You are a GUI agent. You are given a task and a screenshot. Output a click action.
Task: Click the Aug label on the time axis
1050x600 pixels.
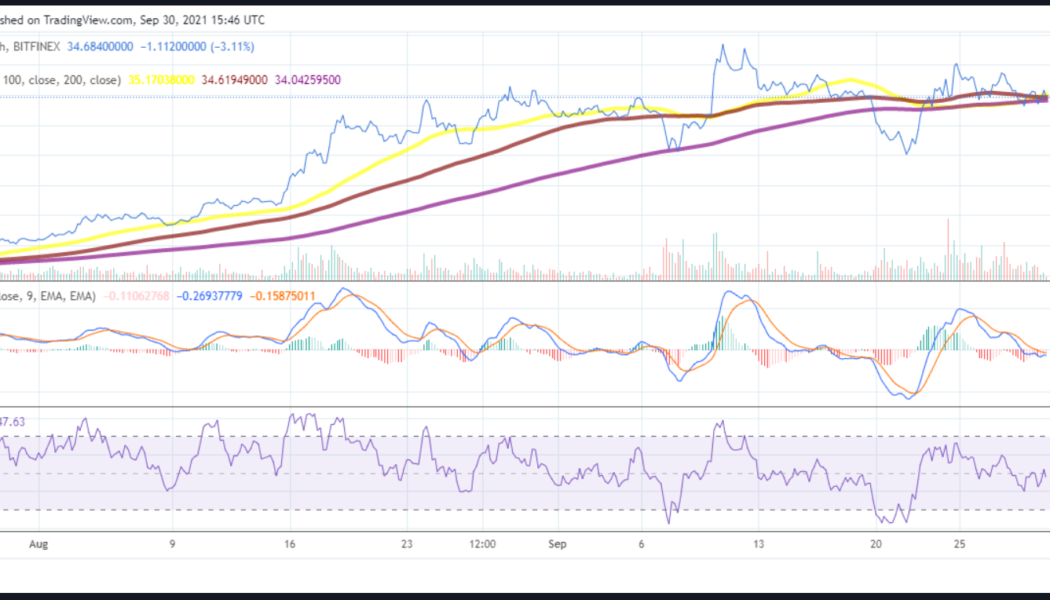[41, 544]
